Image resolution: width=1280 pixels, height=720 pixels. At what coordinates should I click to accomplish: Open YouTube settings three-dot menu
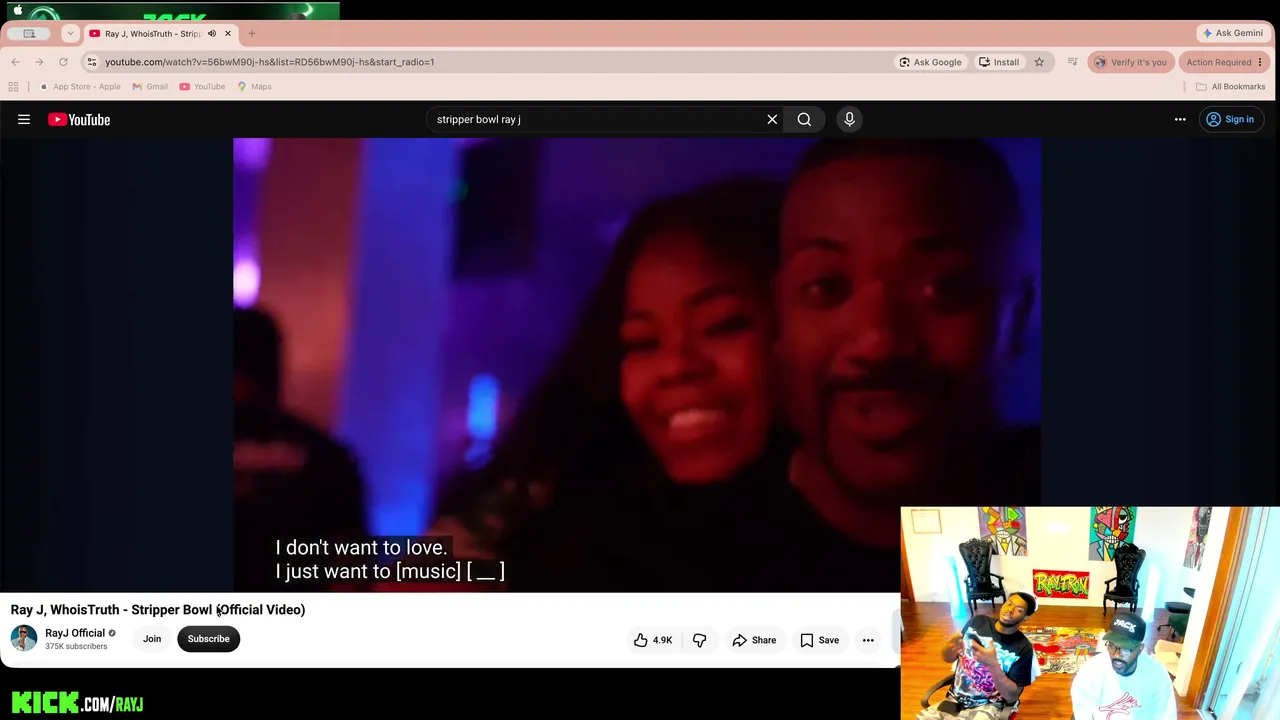[1180, 120]
